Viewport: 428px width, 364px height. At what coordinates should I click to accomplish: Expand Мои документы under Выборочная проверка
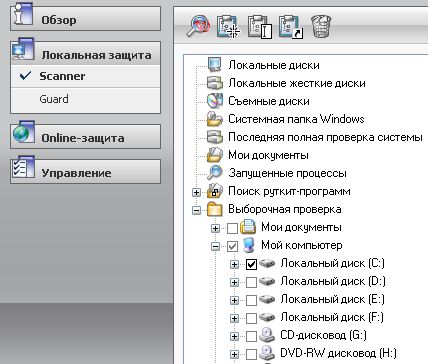(215, 228)
